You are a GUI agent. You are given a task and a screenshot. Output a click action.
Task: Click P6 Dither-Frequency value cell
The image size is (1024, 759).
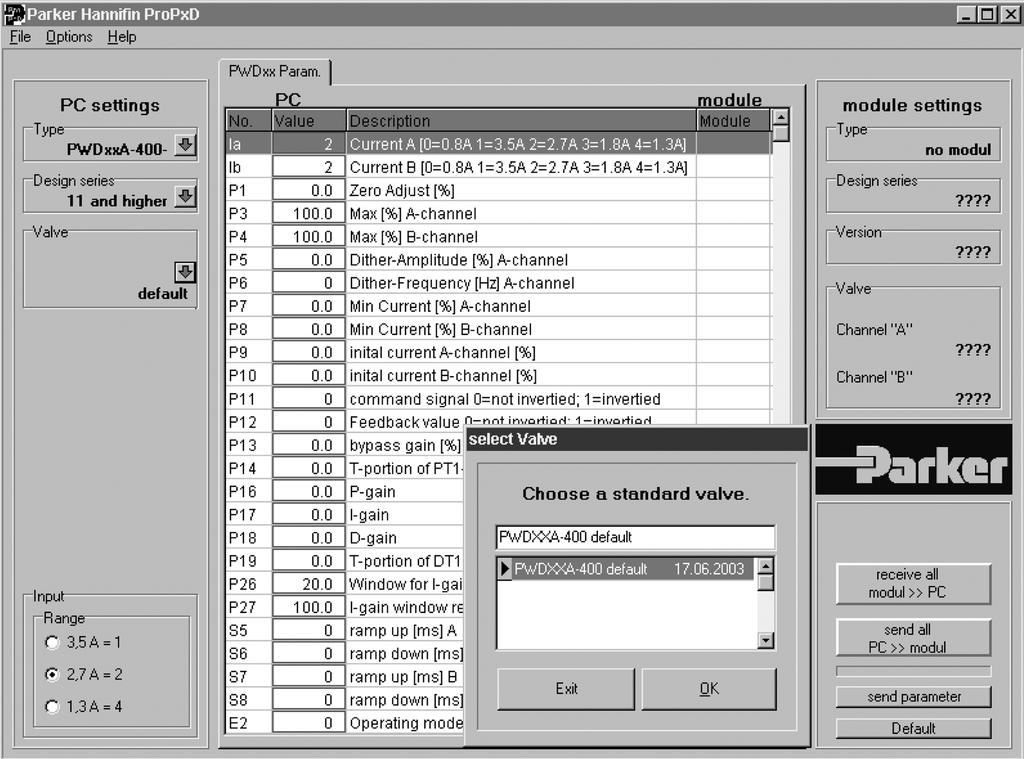point(308,283)
